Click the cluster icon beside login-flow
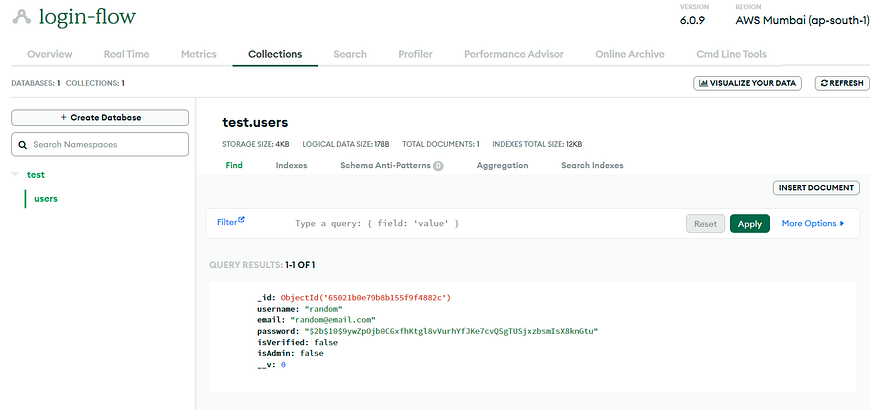Image resolution: width=880 pixels, height=410 pixels. (22, 17)
